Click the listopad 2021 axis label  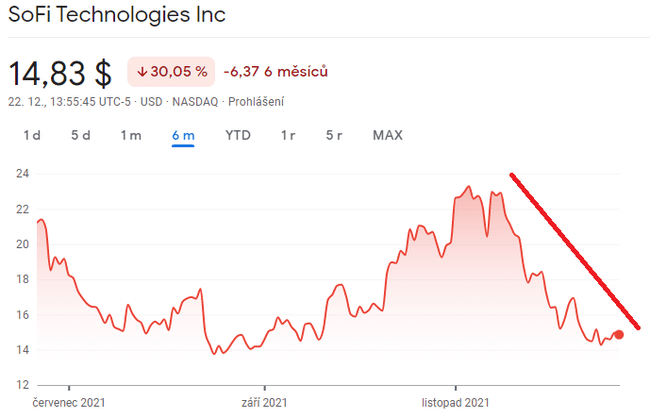click(455, 403)
